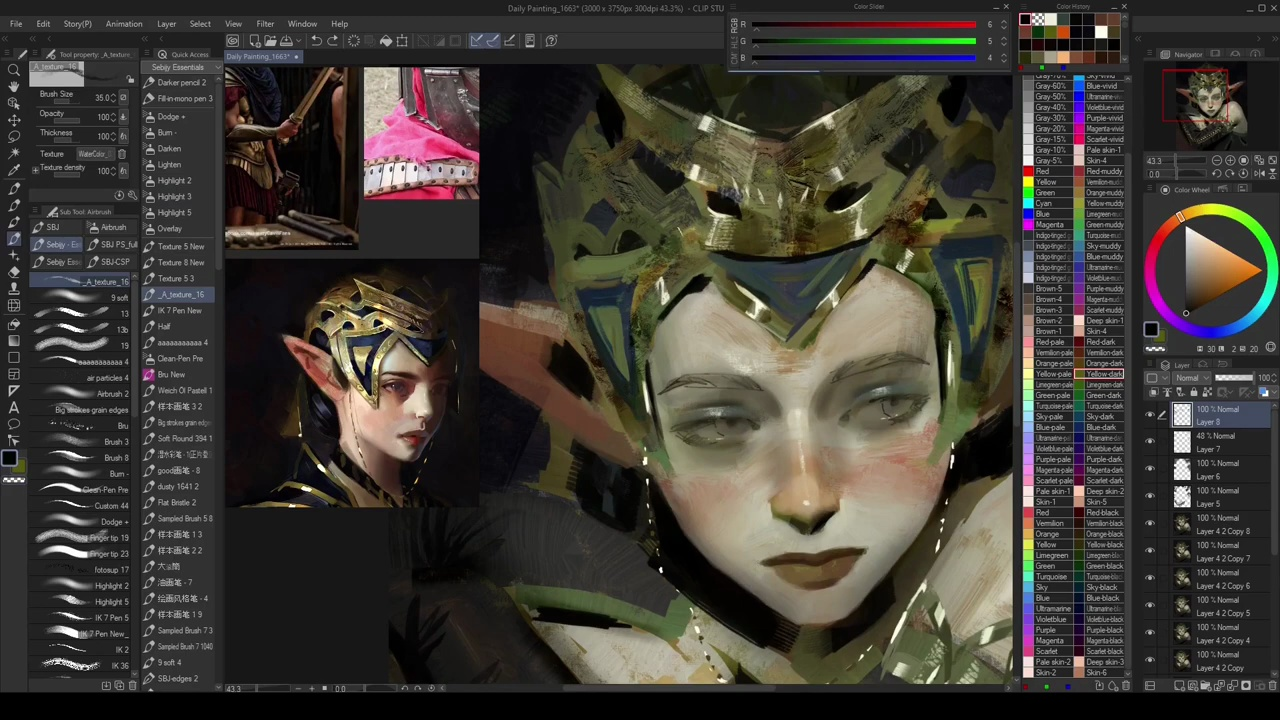This screenshot has width=1280, height=720.
Task: Open the Animation menu
Action: click(x=124, y=24)
